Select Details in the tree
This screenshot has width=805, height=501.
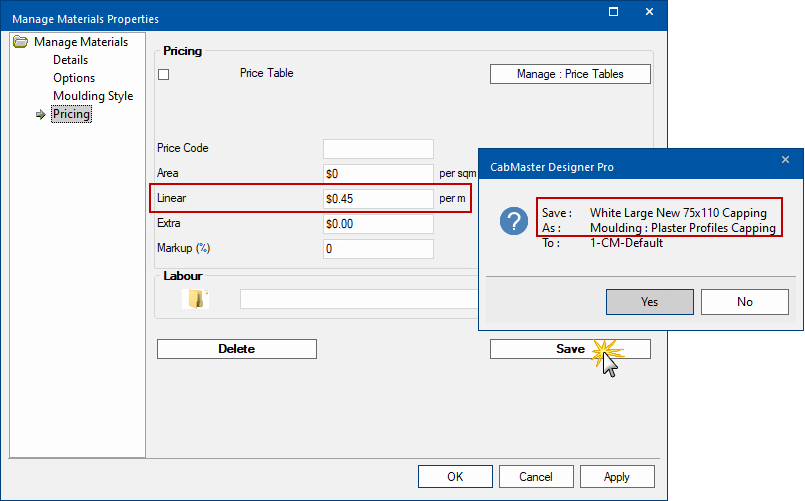70,60
